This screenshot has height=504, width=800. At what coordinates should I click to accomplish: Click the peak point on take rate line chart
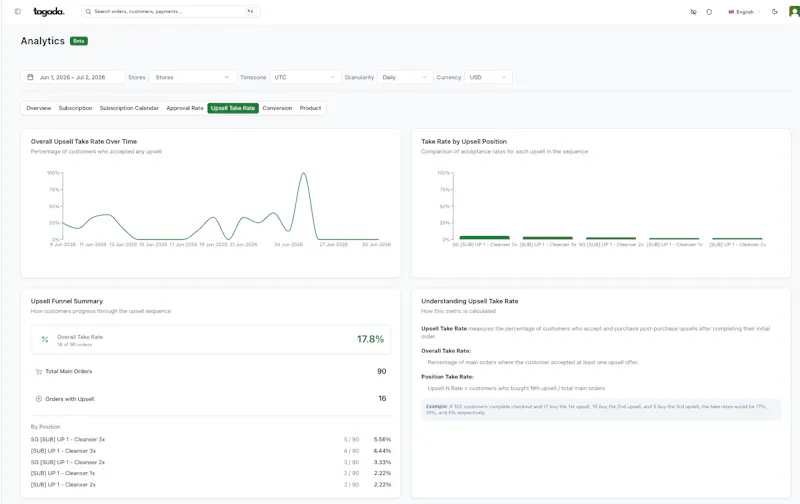(304, 173)
